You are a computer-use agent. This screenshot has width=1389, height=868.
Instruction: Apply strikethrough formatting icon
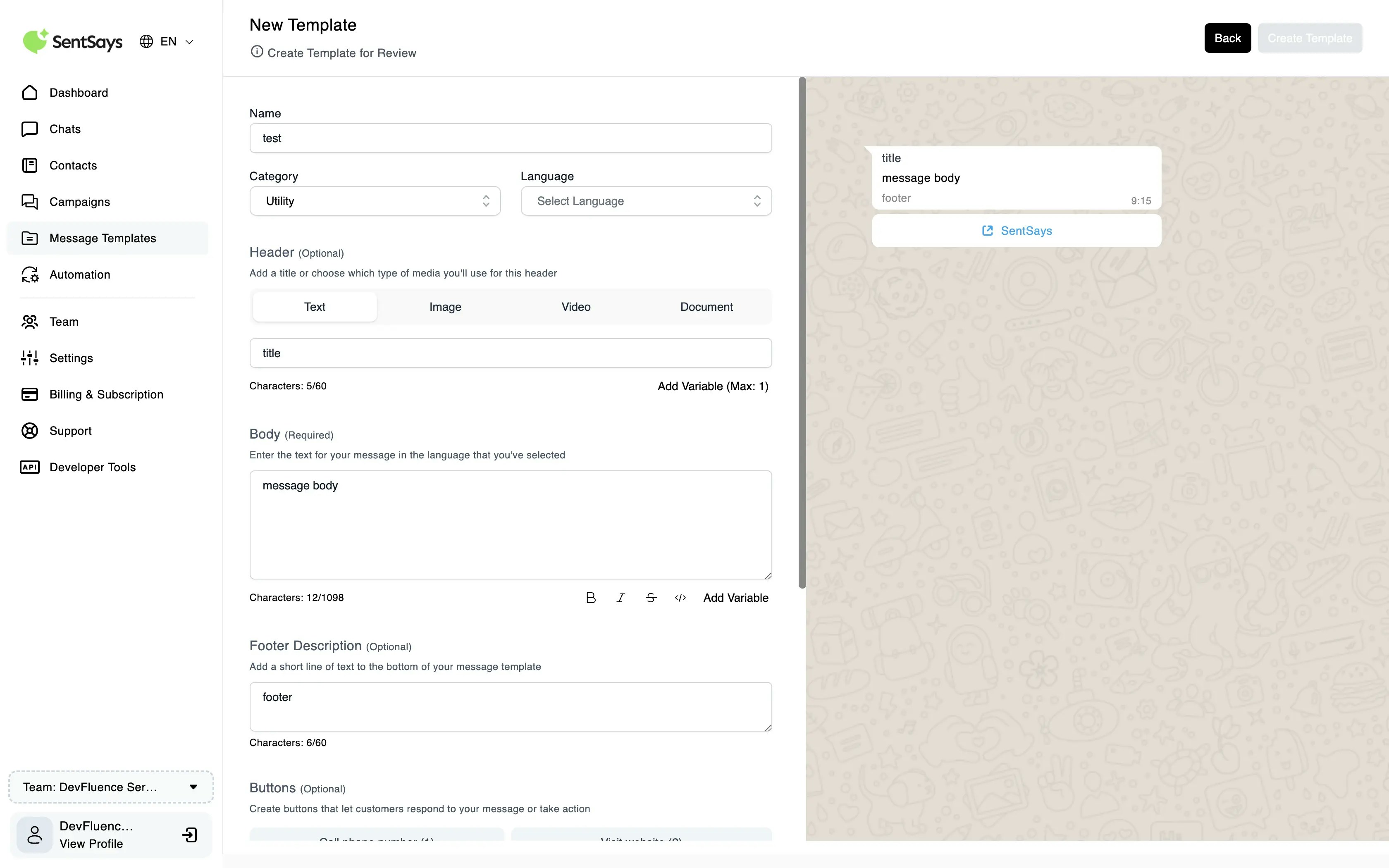click(x=651, y=598)
